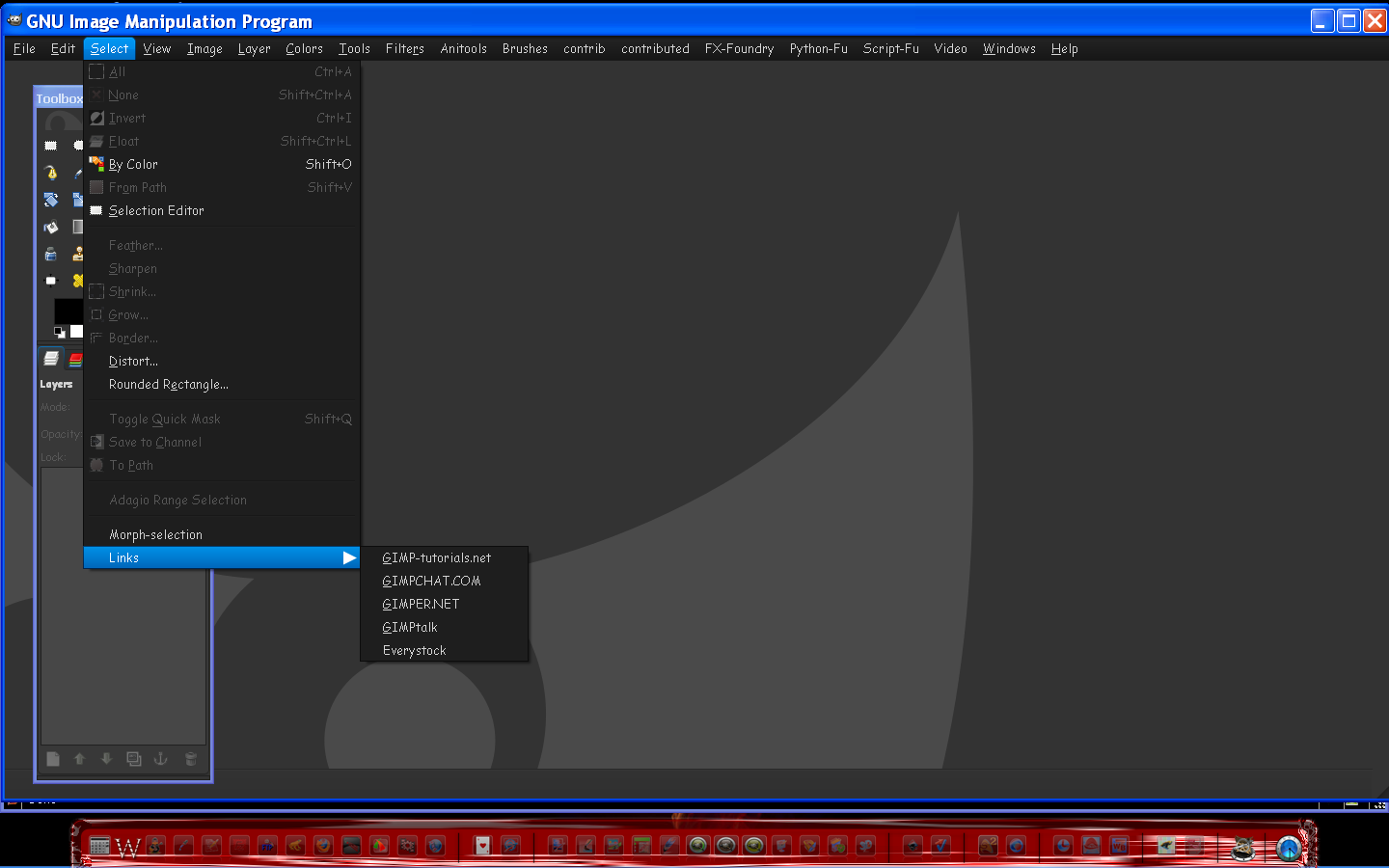Viewport: 1389px width, 868px height.
Task: Open the Image menu
Action: [204, 48]
